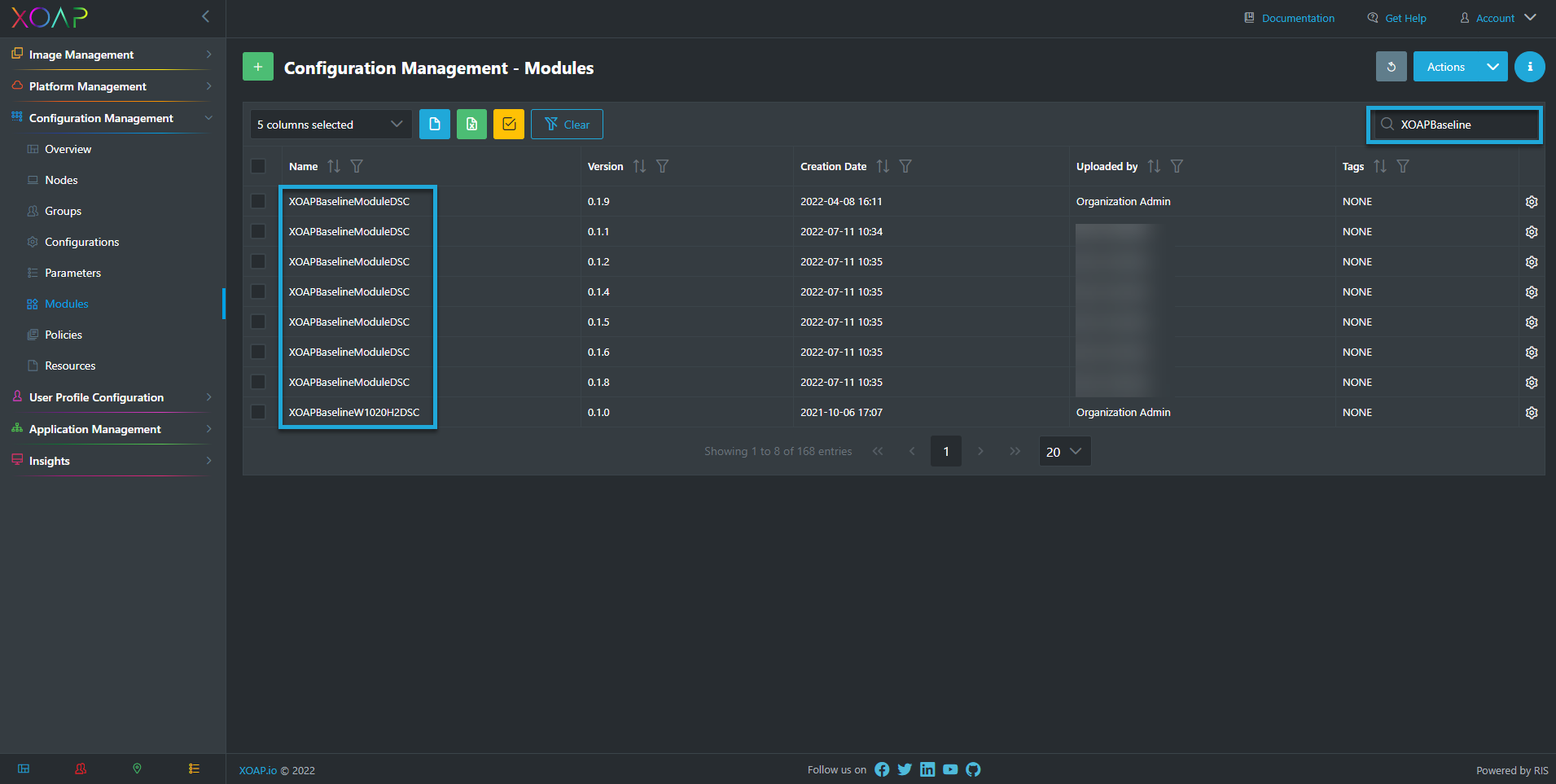Check the row for version 0.1.1
The height and width of the screenshot is (784, 1556).
tap(258, 231)
